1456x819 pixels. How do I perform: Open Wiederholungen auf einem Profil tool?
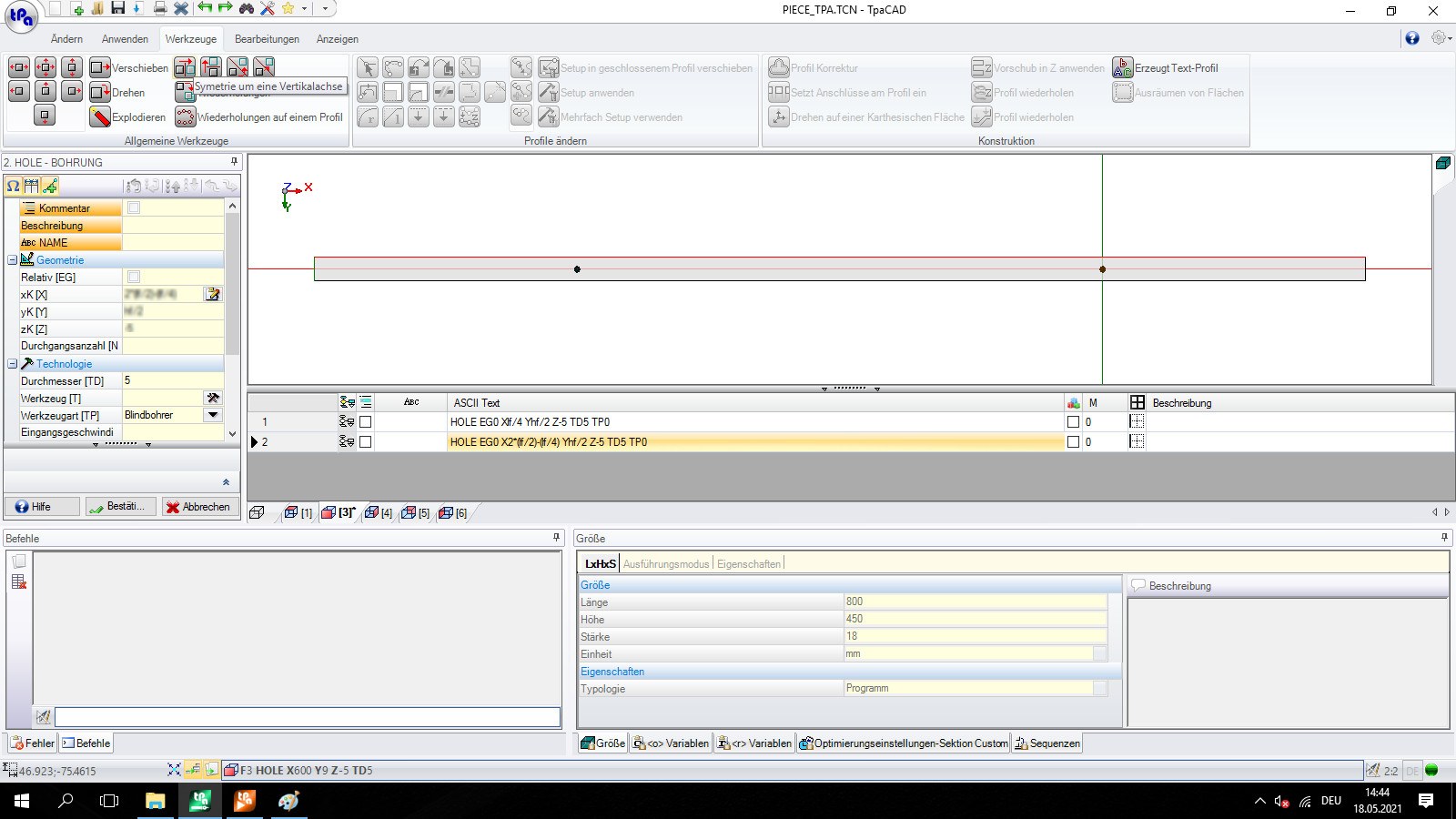[186, 117]
